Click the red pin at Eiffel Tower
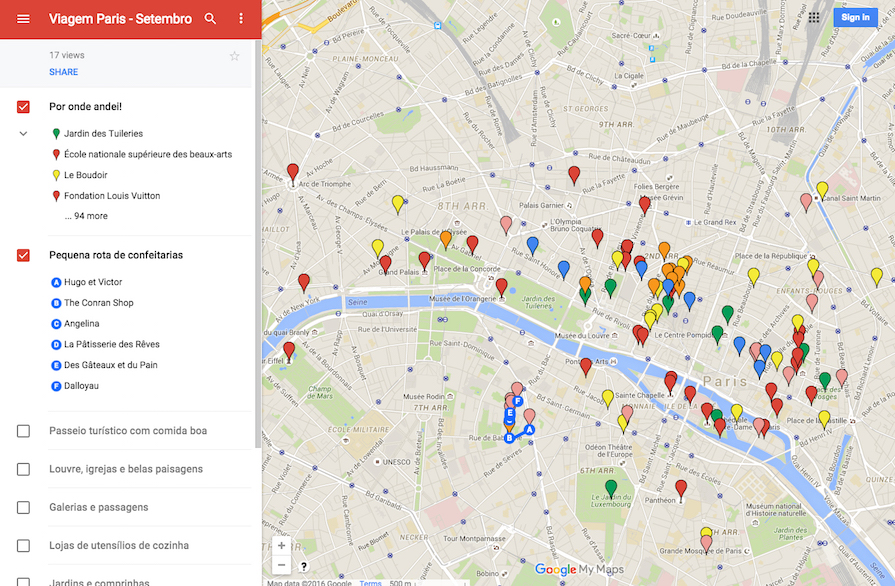 click(x=289, y=351)
